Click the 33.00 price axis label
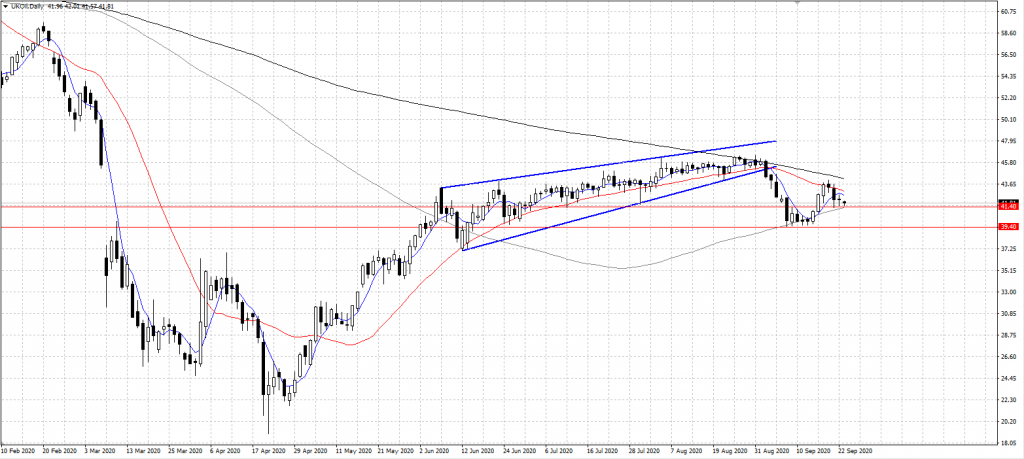The width and height of the screenshot is (1024, 459). tap(1009, 292)
